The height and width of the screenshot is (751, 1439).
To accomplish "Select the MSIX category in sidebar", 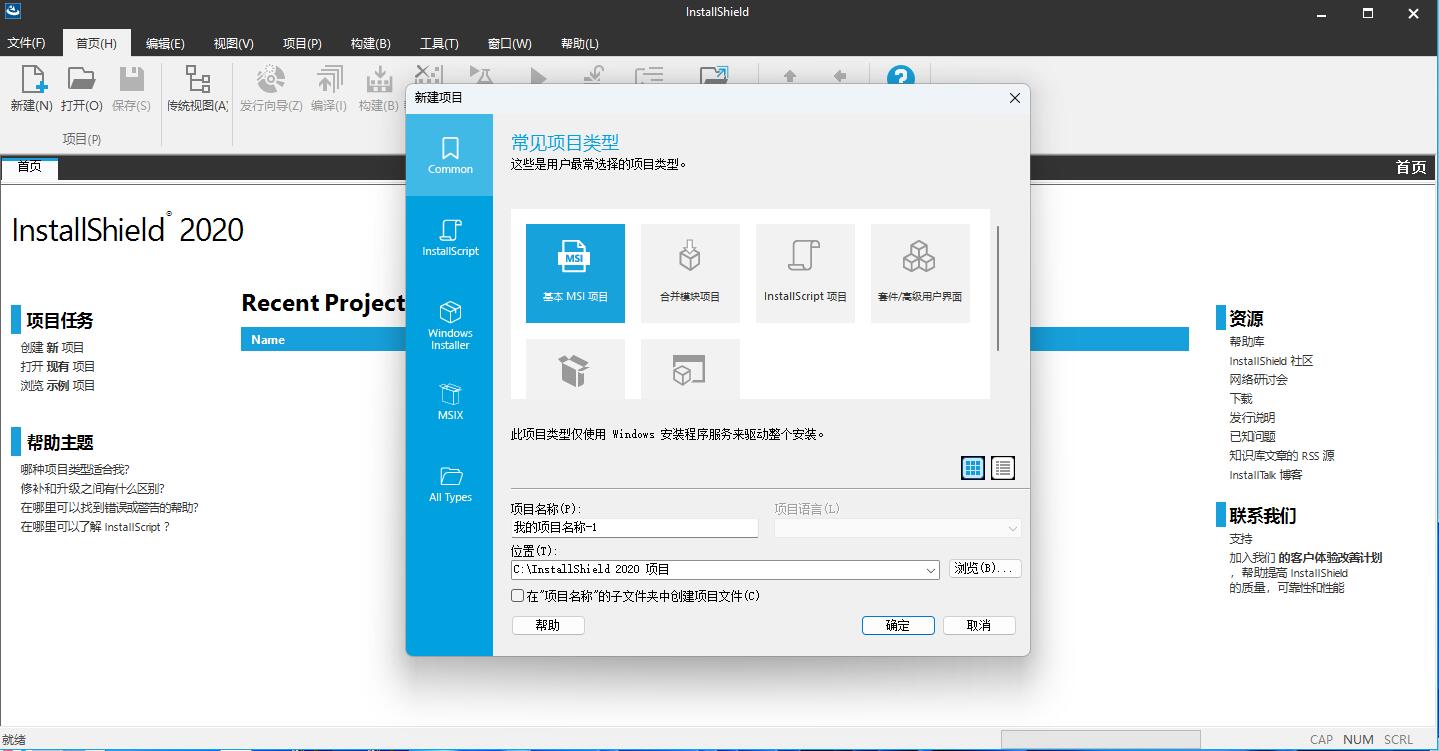I will [x=450, y=401].
